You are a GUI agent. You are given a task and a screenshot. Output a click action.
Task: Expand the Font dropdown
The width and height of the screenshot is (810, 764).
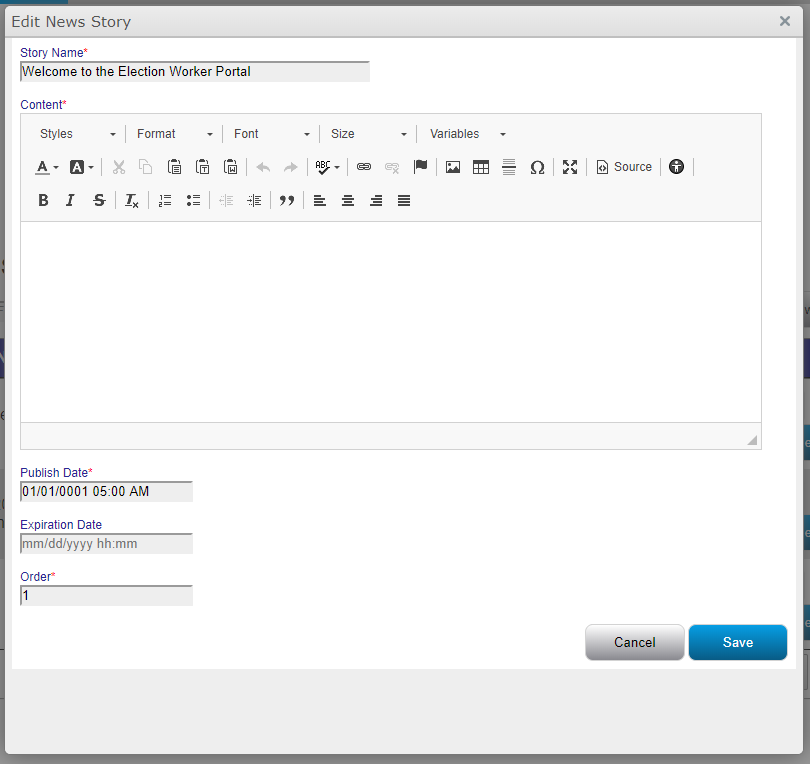click(x=271, y=134)
